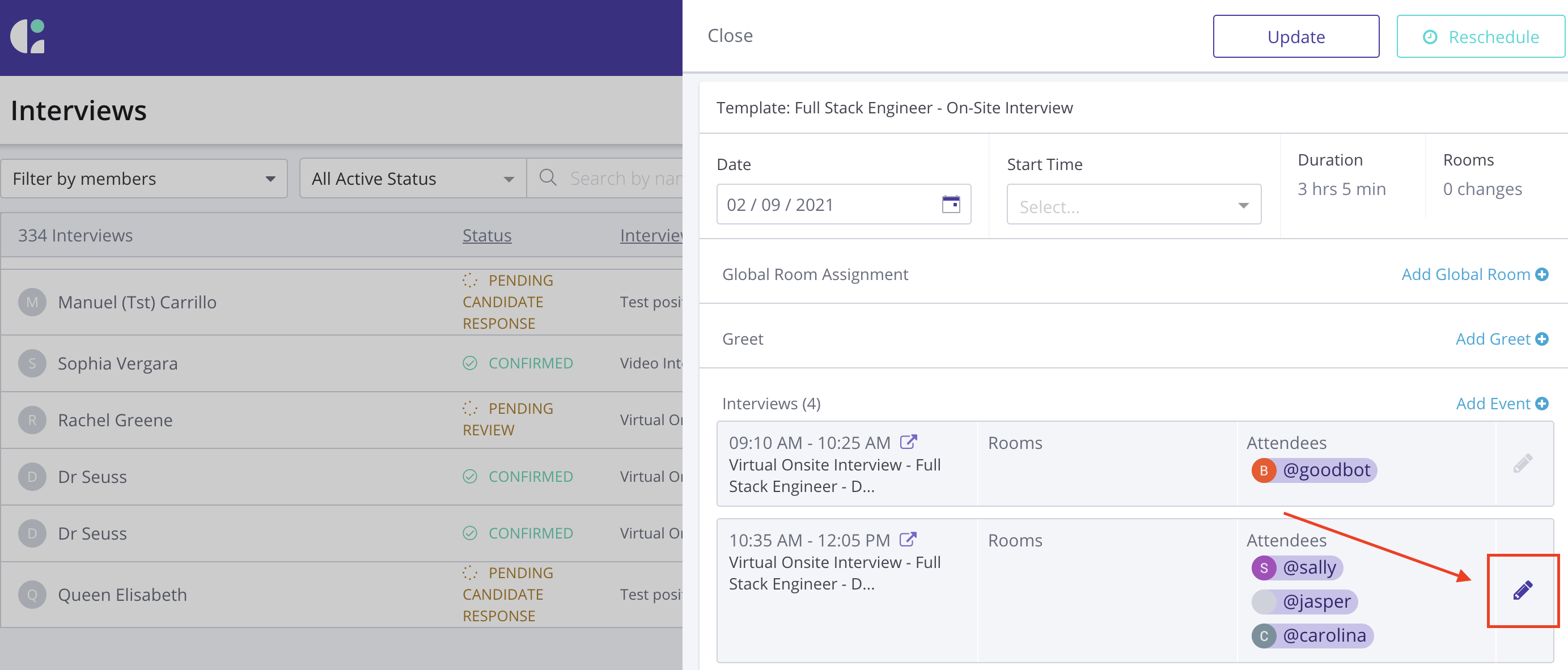
Task: Click the Update button
Action: pos(1295,37)
